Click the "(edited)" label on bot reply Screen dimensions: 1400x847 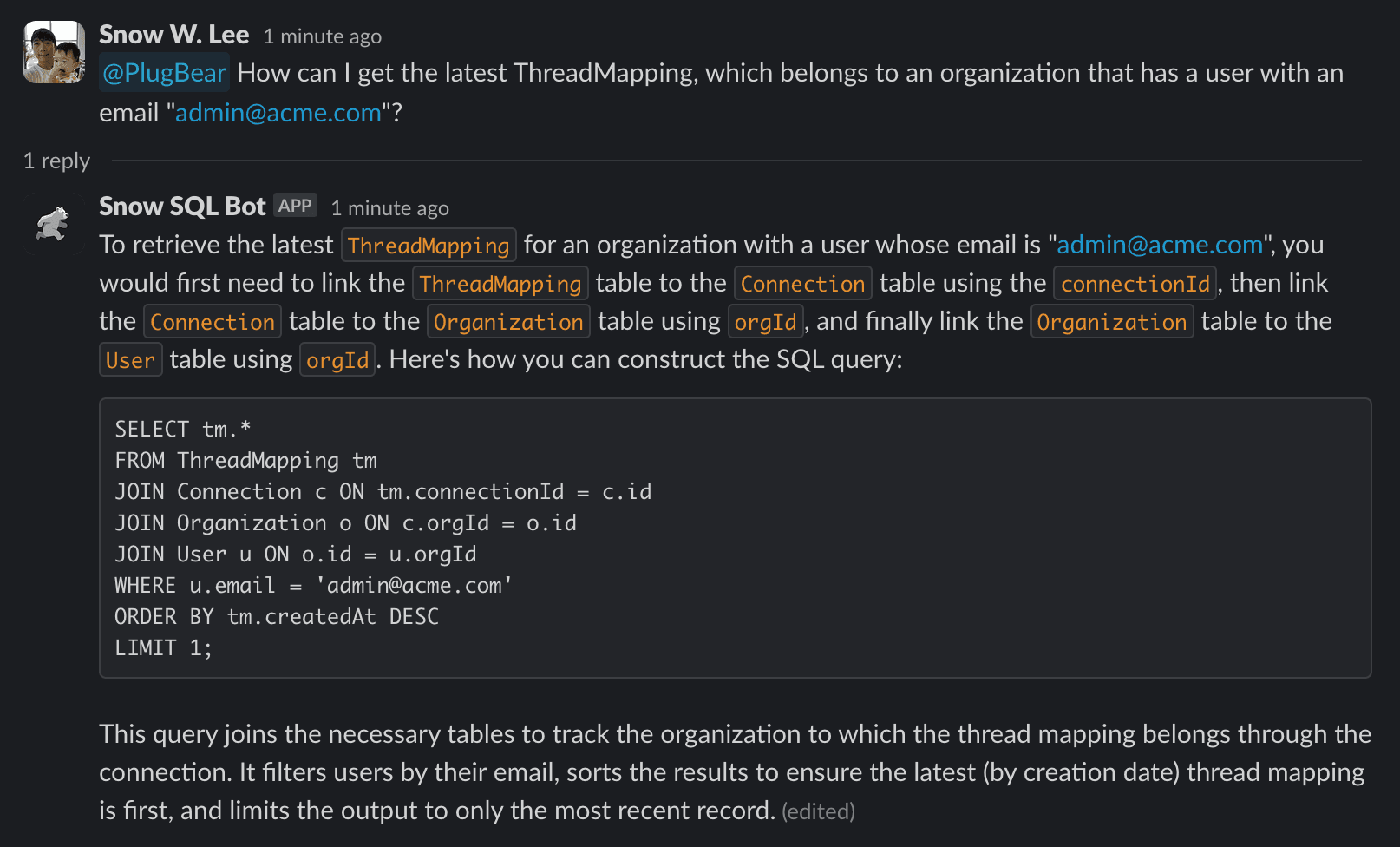[818, 811]
